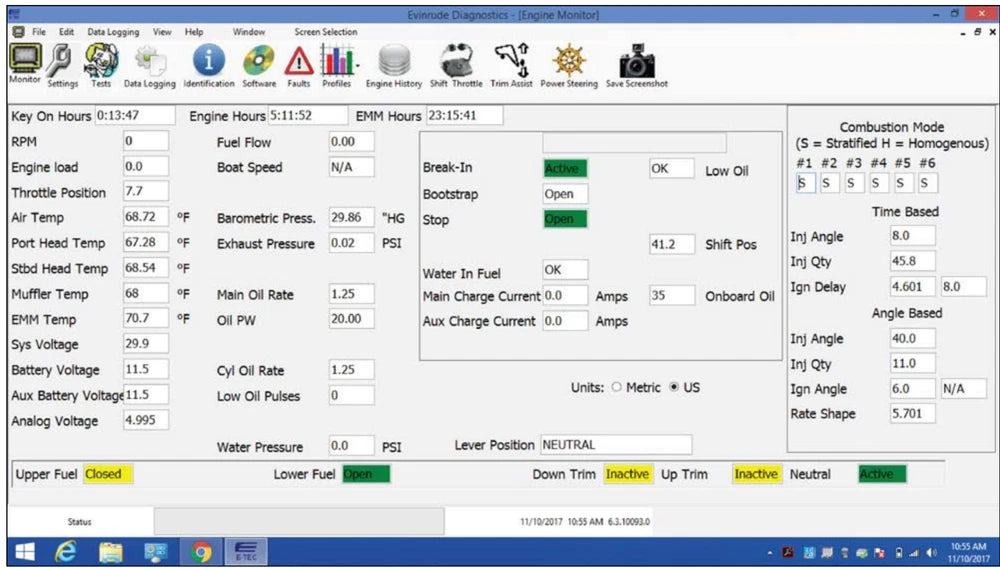Open the Action Center flag tray icon
Screen dimensions: 1000x570
pos(879,552)
